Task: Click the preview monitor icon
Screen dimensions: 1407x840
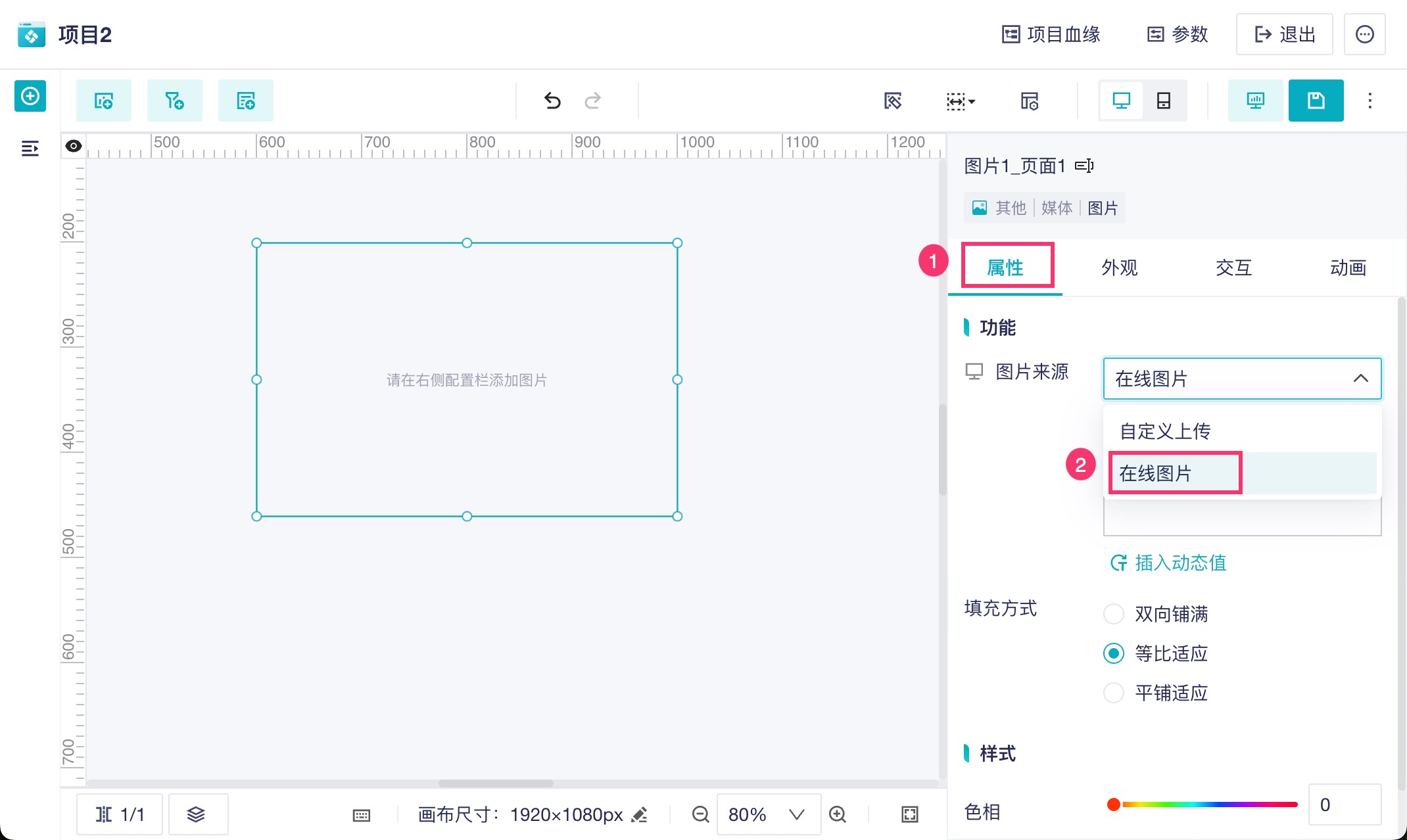Action: point(1255,101)
